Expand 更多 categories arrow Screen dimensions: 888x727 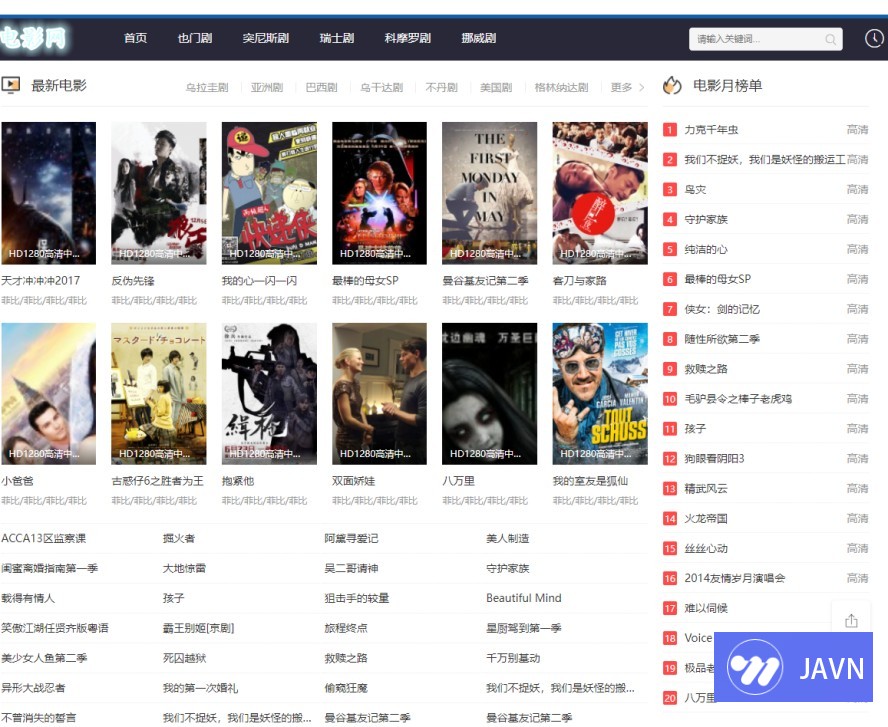coord(641,88)
